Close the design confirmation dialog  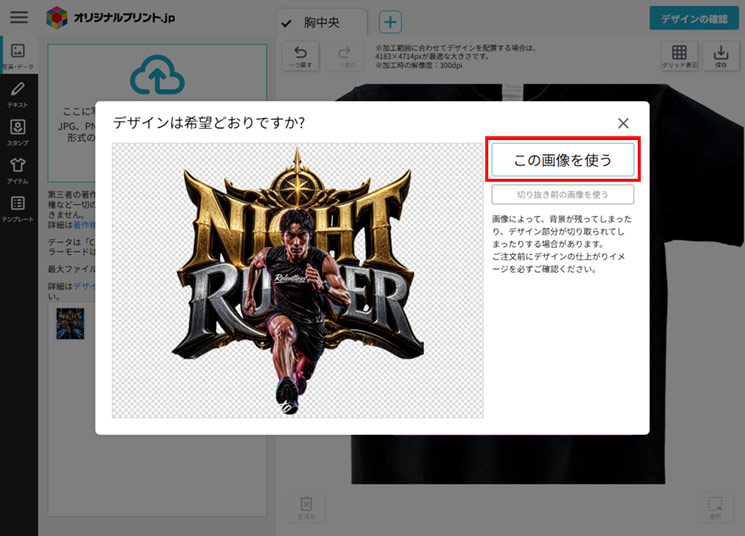click(x=623, y=123)
